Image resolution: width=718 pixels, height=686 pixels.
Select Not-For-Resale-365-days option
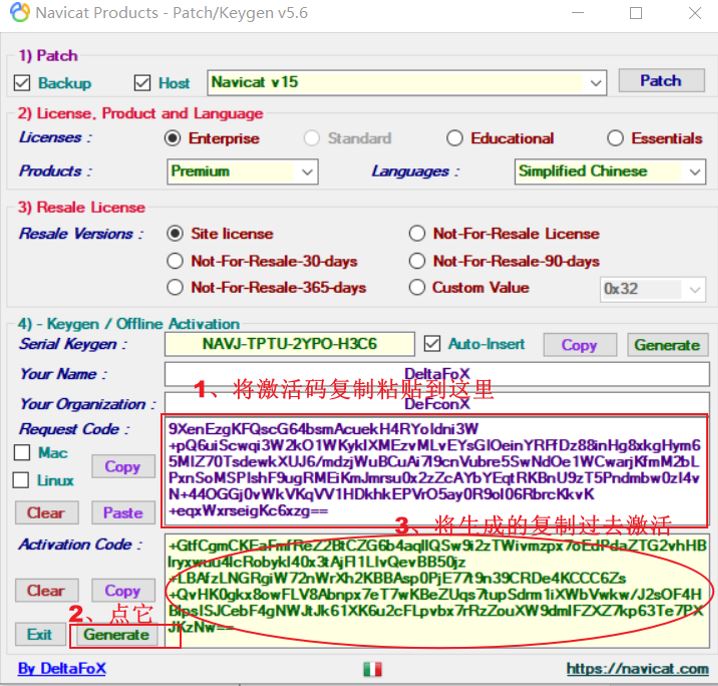click(175, 288)
